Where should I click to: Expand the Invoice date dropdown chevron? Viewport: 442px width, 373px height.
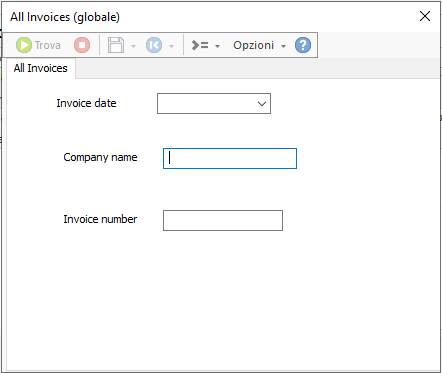(x=262, y=104)
